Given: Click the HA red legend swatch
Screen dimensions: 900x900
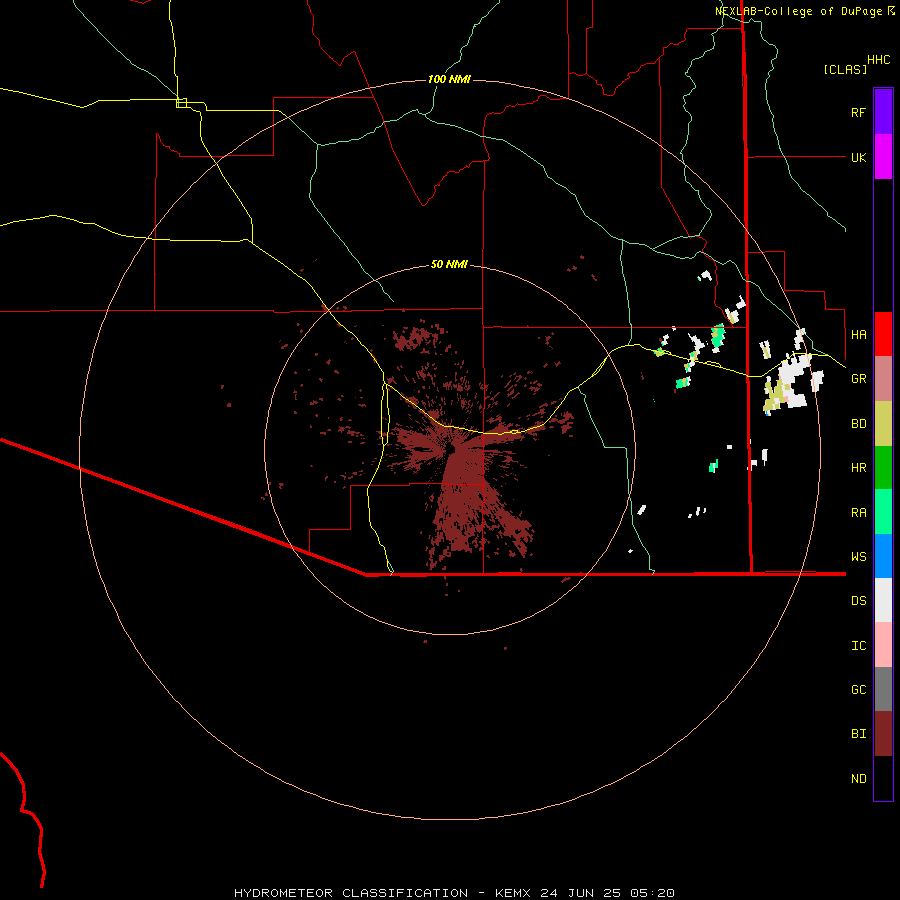Looking at the screenshot, I should pyautogui.click(x=883, y=334).
